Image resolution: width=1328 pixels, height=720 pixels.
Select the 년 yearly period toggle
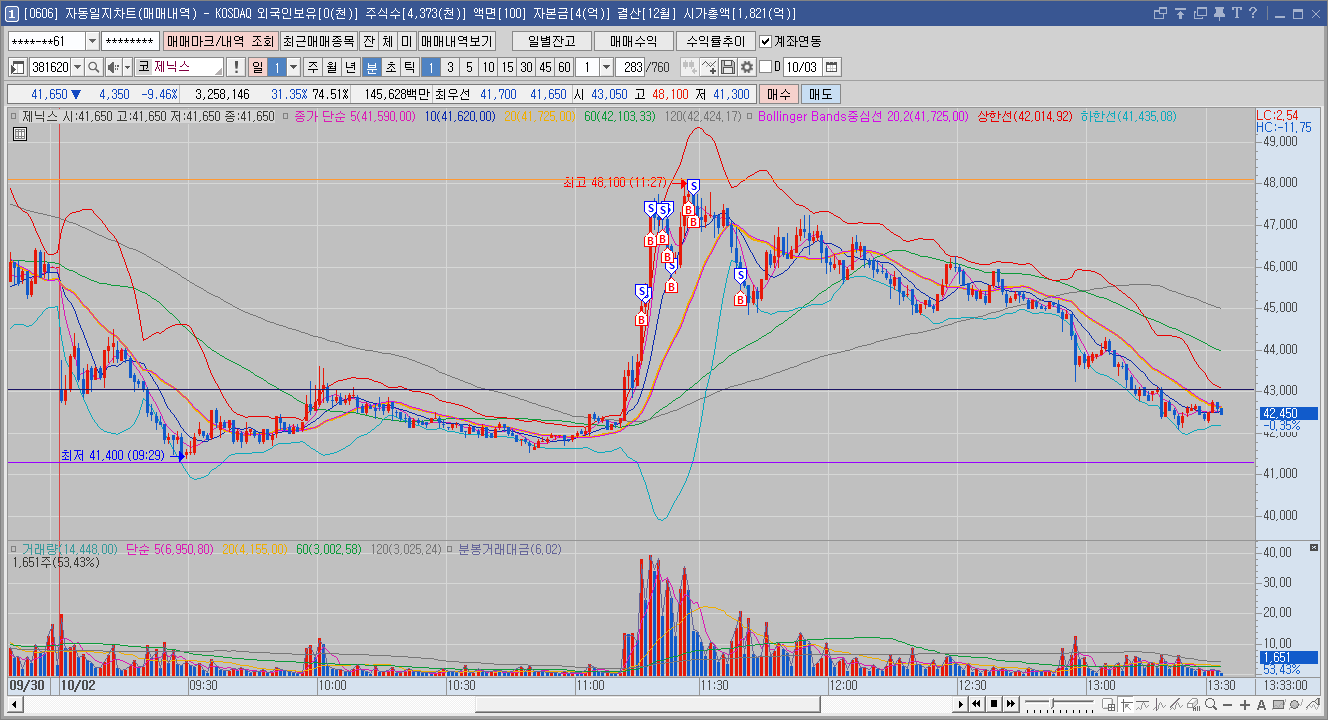coord(350,67)
